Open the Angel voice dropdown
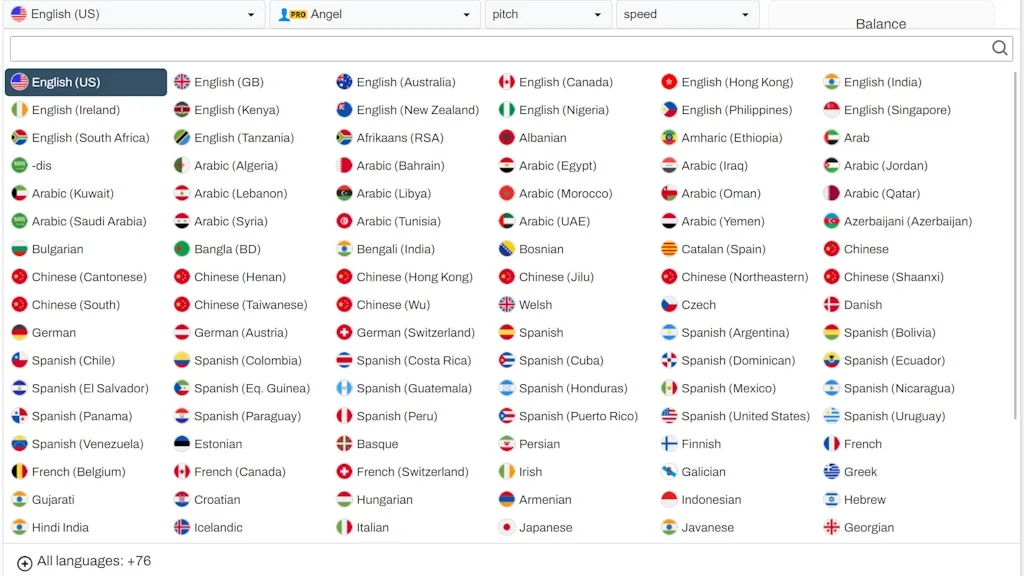Screen dimensions: 1024x576 tap(374, 15)
